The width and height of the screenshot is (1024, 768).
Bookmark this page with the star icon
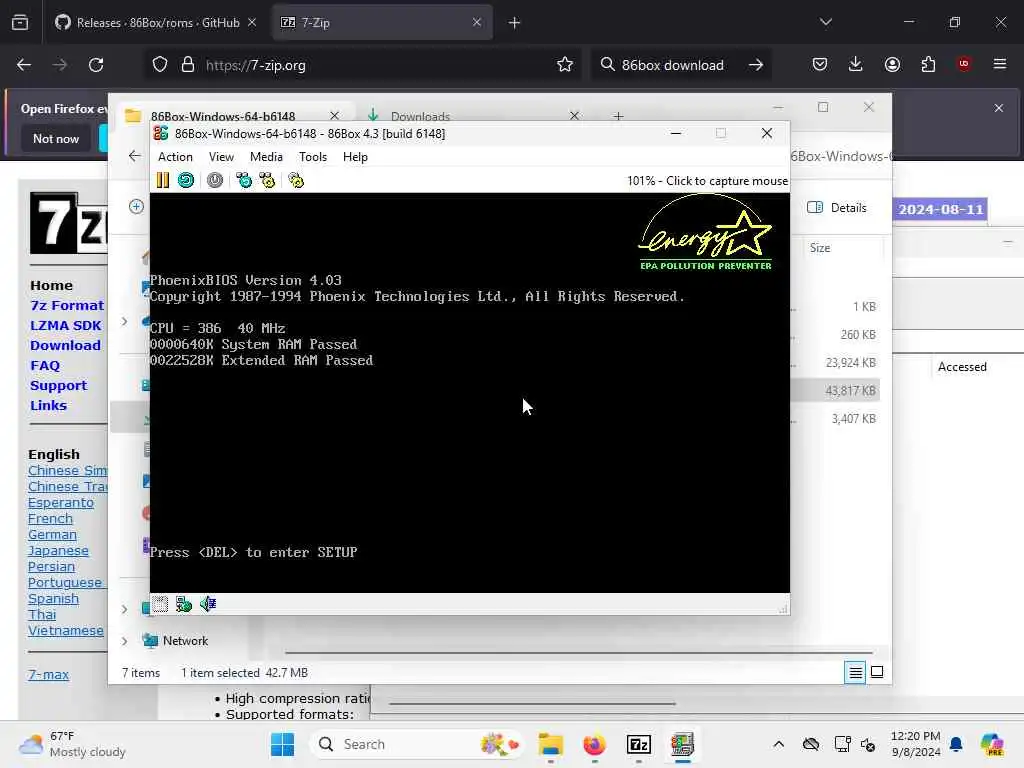[x=565, y=64]
